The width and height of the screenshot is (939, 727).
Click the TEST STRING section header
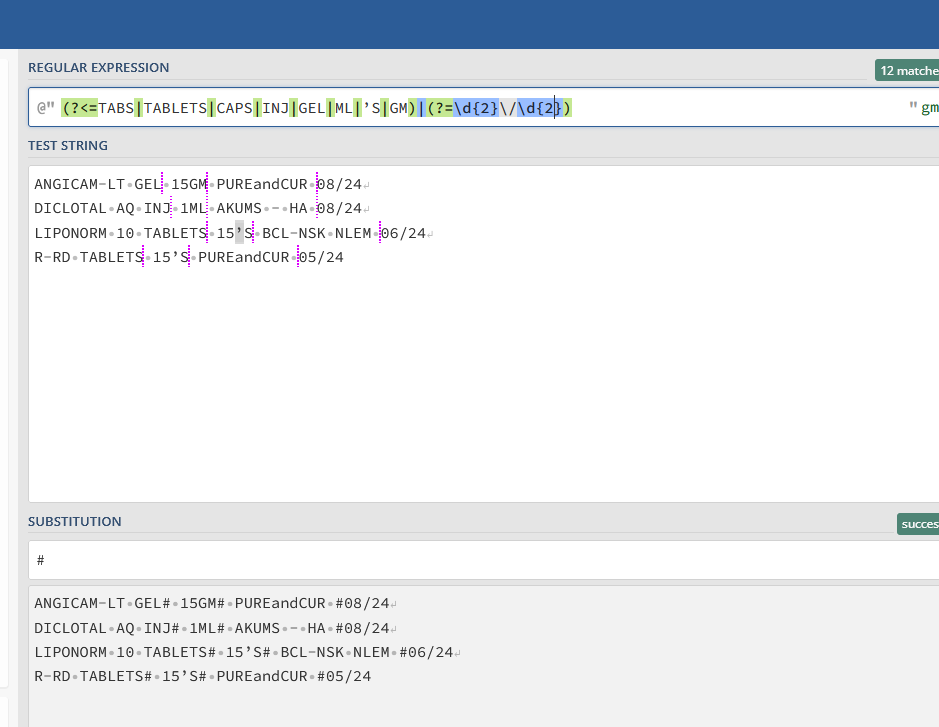pos(66,145)
